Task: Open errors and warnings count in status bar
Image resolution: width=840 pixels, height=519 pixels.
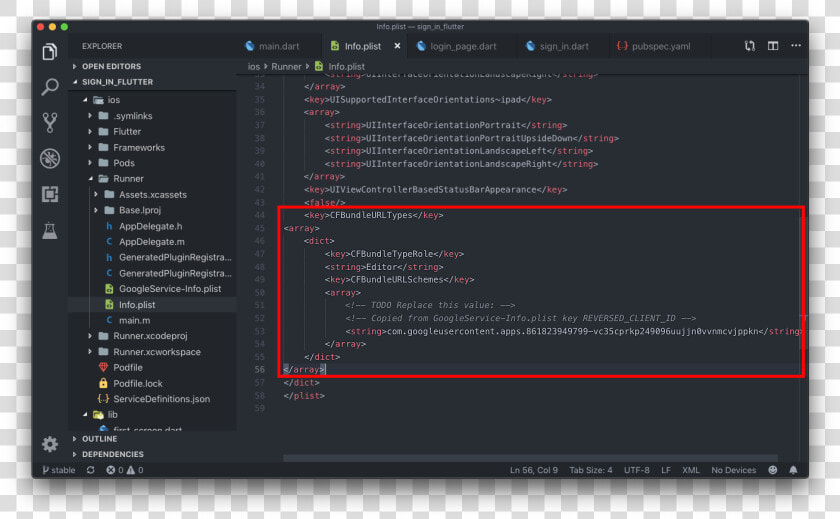Action: [x=124, y=470]
